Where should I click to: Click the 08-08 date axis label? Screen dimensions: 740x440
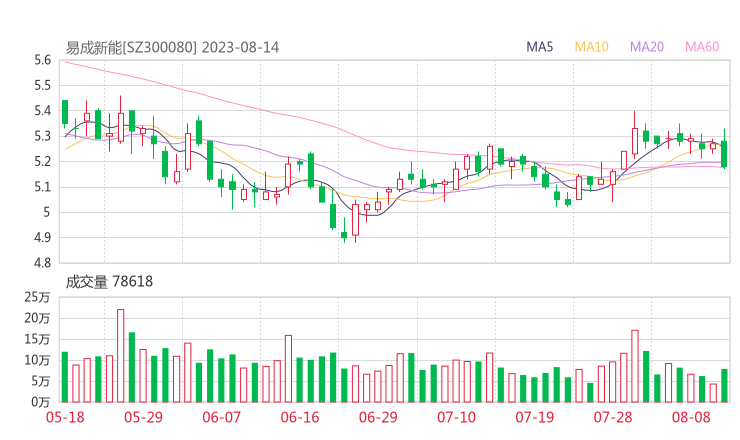[691, 417]
